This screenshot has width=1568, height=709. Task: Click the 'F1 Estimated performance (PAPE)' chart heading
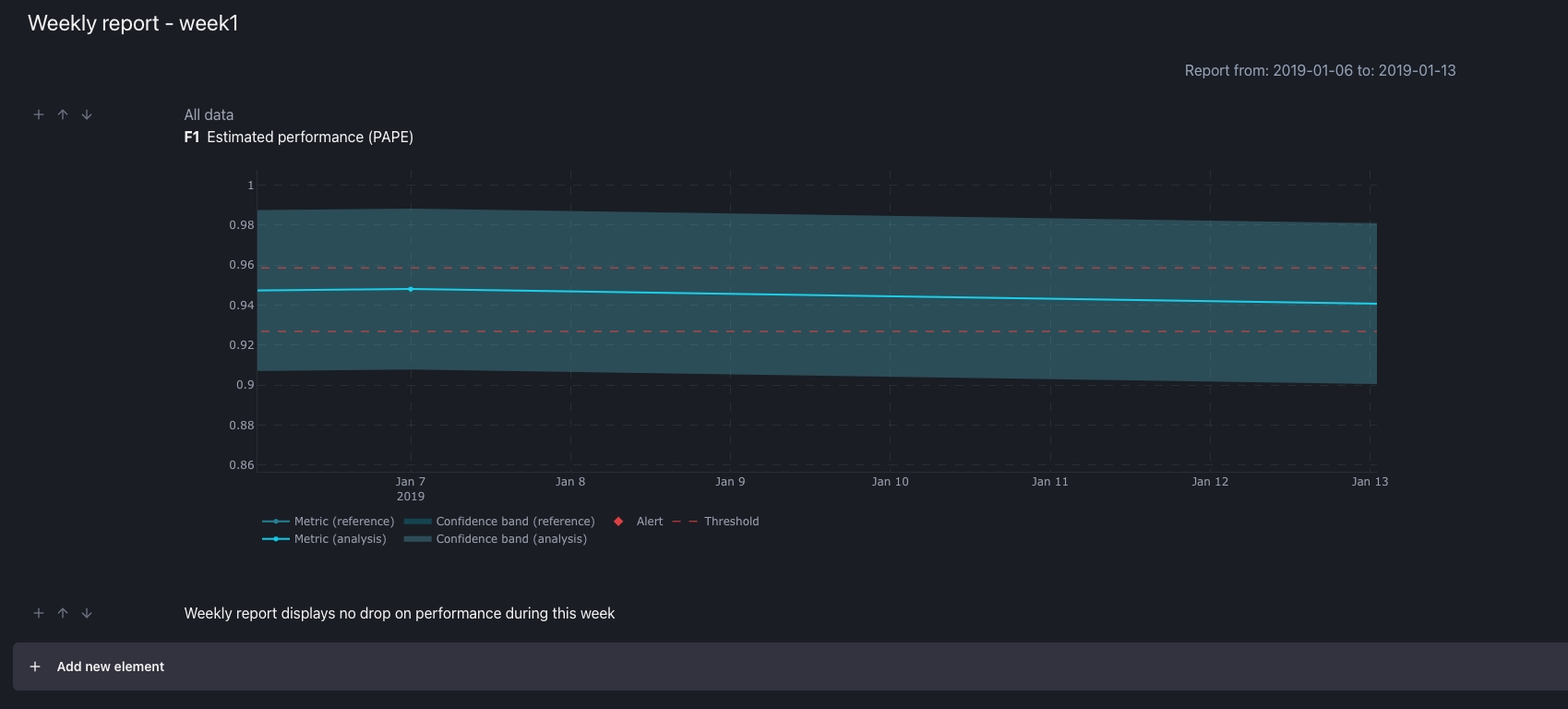click(298, 137)
